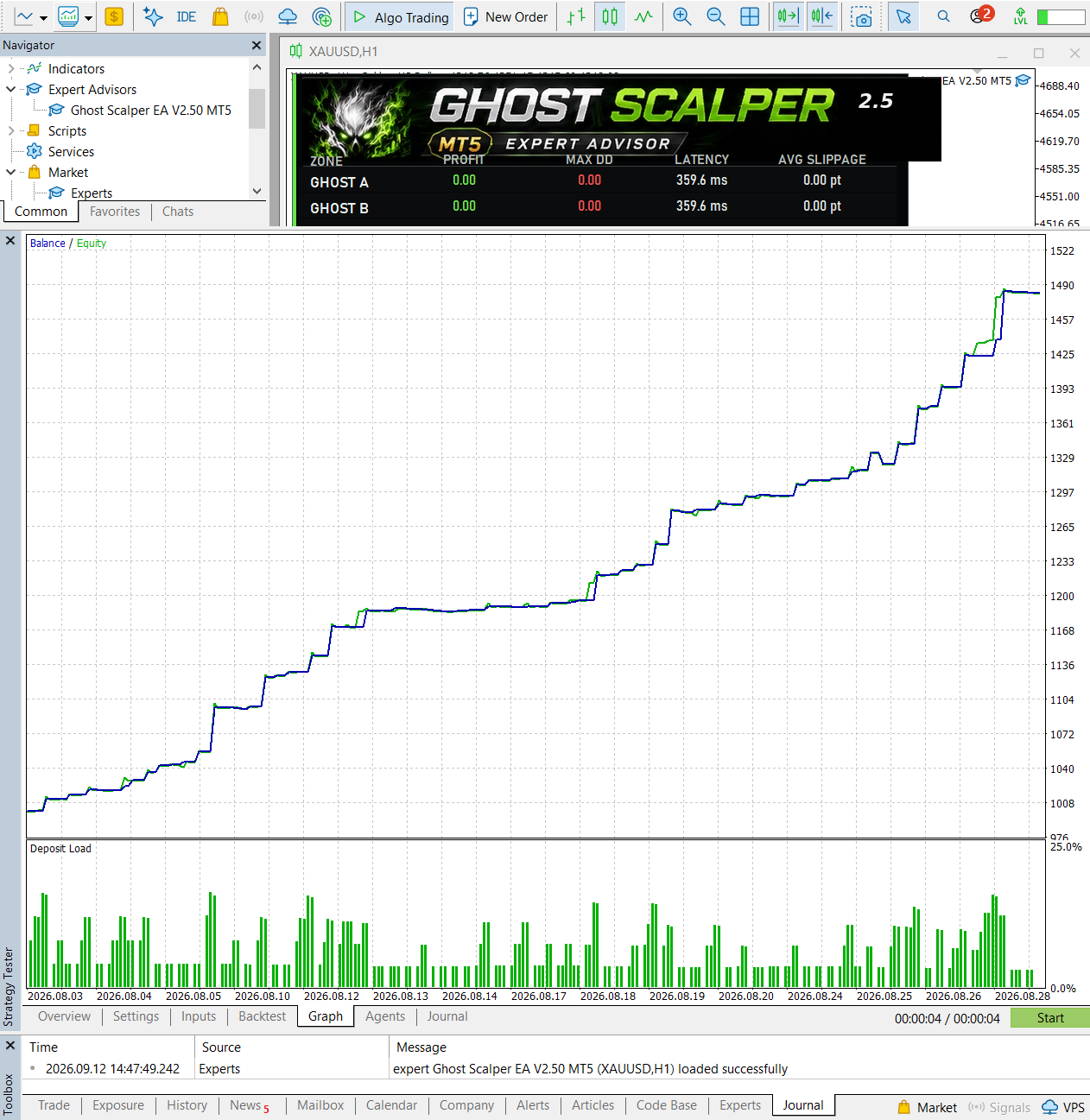Collapse the Expert Advisors tree node
Screen dimensions: 1090x1120
pos(10,89)
